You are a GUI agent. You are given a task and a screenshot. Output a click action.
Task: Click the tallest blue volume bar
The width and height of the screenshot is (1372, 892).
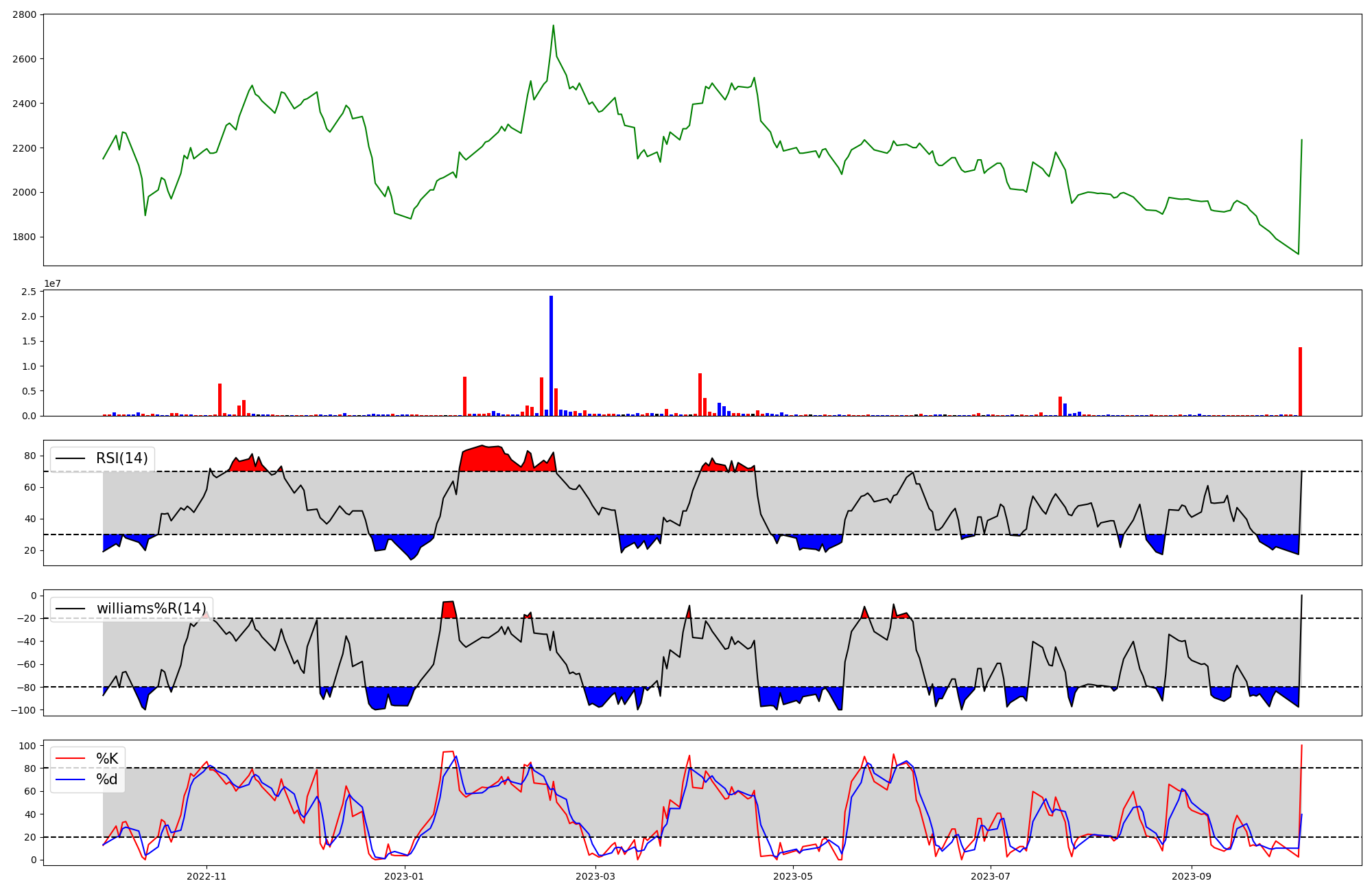pyautogui.click(x=551, y=357)
